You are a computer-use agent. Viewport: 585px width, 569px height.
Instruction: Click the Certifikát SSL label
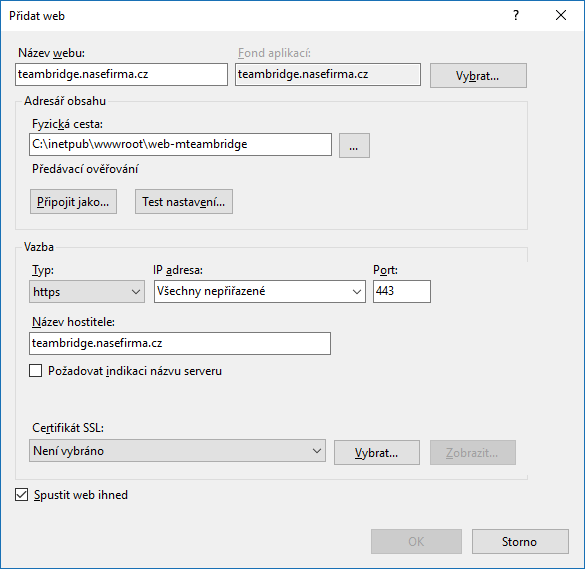(68, 428)
